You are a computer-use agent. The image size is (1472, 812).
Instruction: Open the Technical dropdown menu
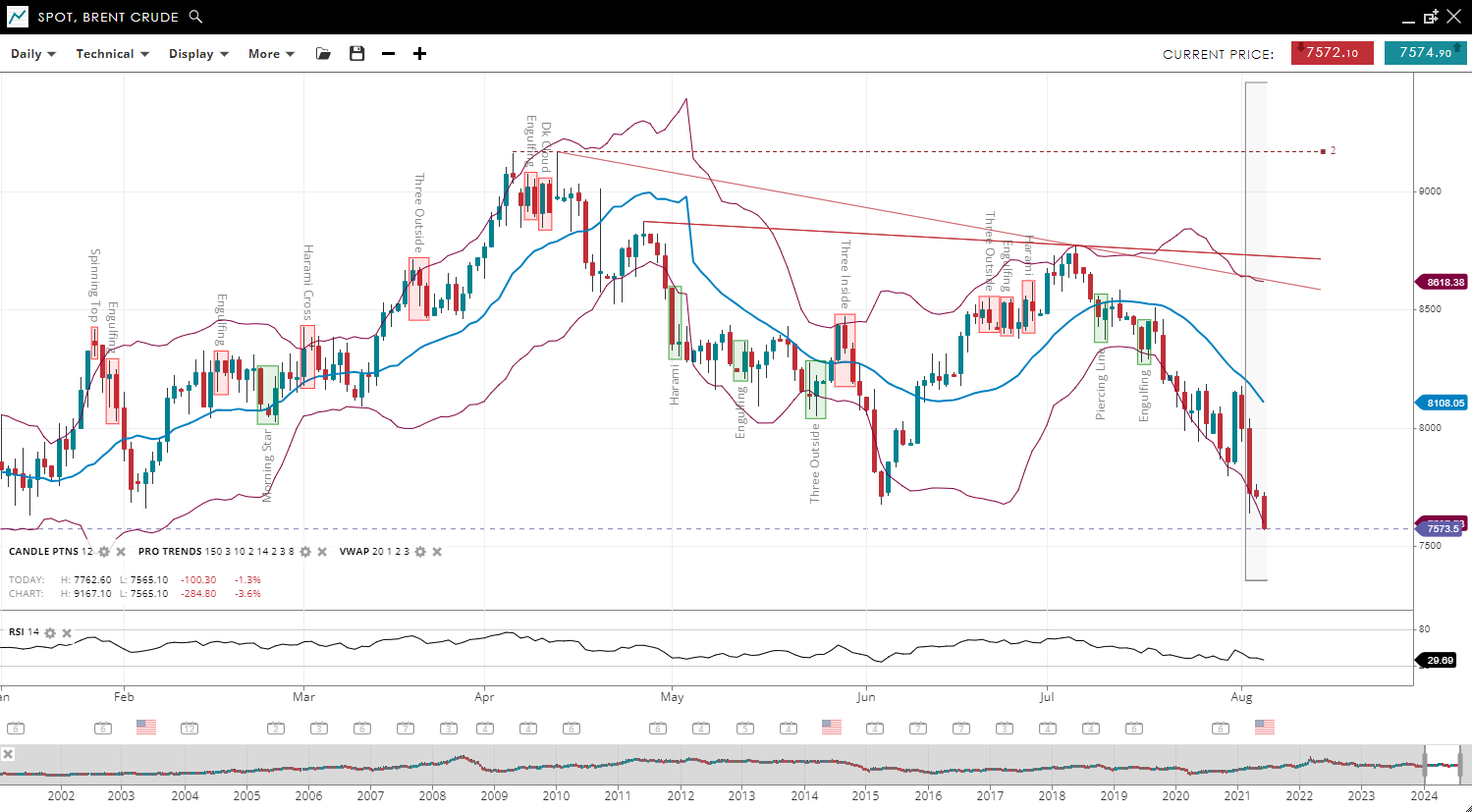click(x=112, y=54)
